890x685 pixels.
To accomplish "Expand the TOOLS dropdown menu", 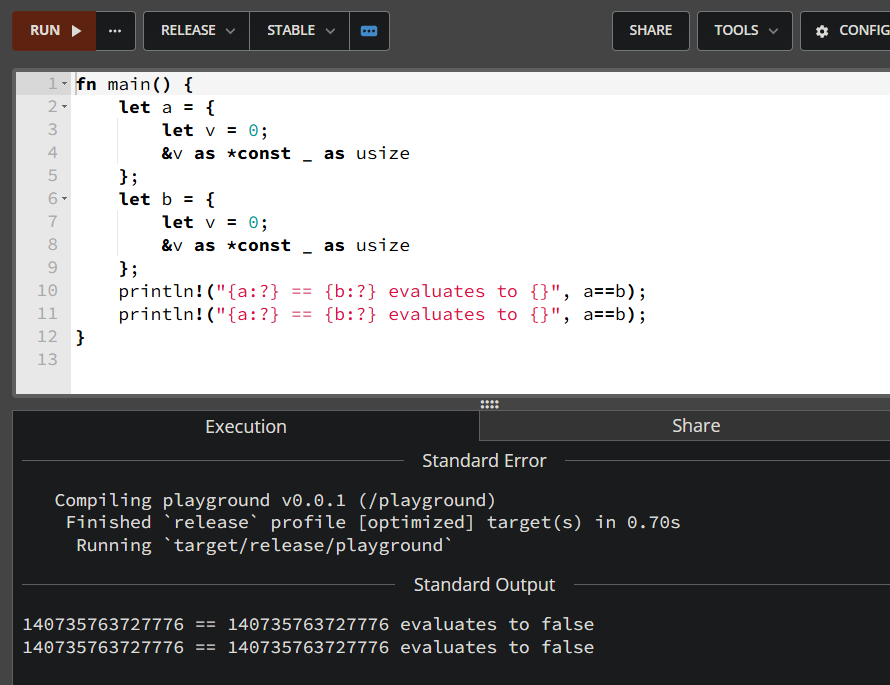I will click(745, 31).
